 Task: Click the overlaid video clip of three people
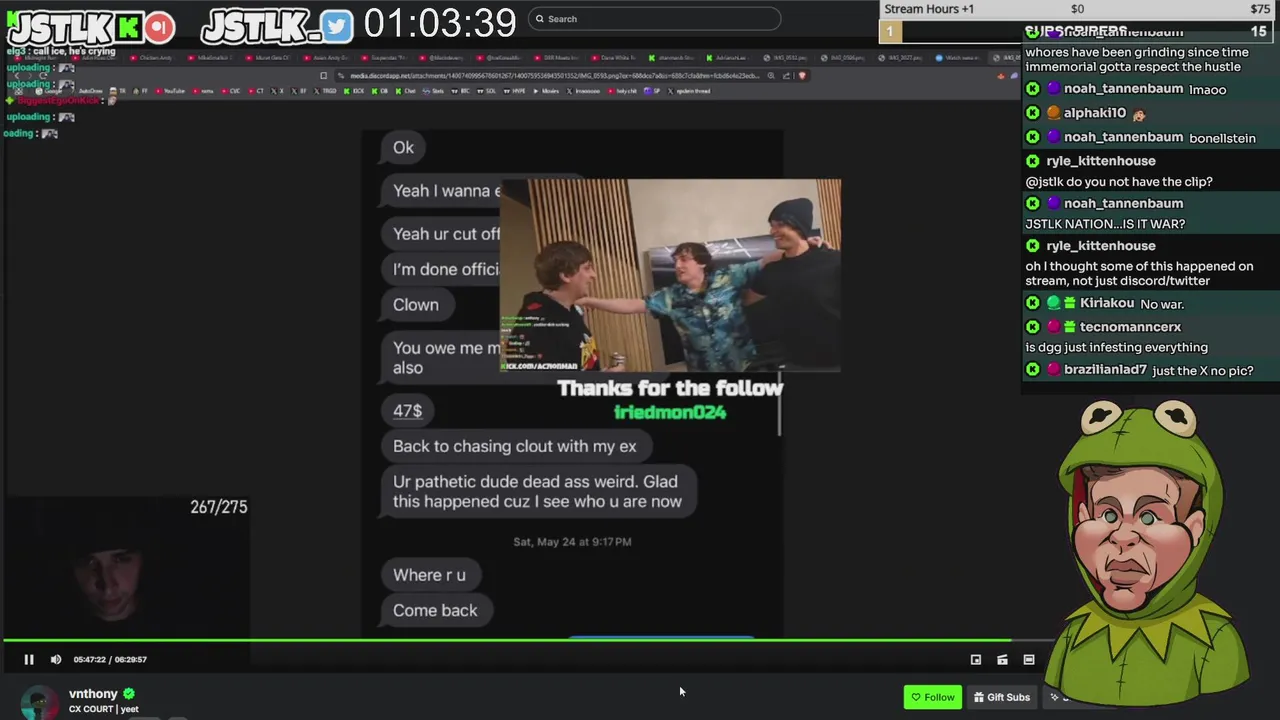click(x=670, y=275)
